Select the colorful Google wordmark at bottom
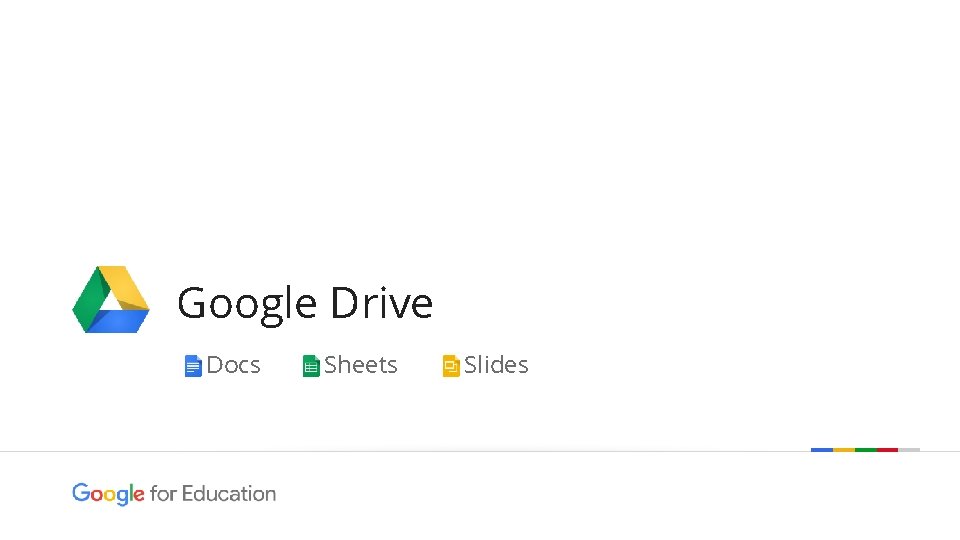Screen dimensions: 960x540 [x=108, y=494]
